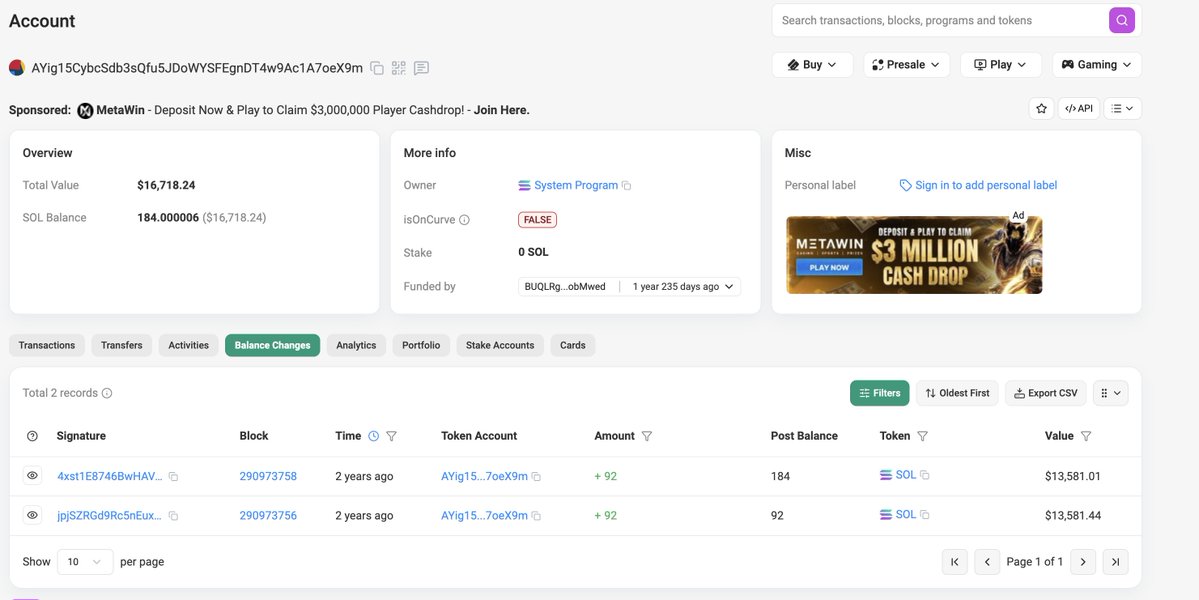Click Export CSV button
Viewport: 1199px width, 600px height.
click(1045, 393)
